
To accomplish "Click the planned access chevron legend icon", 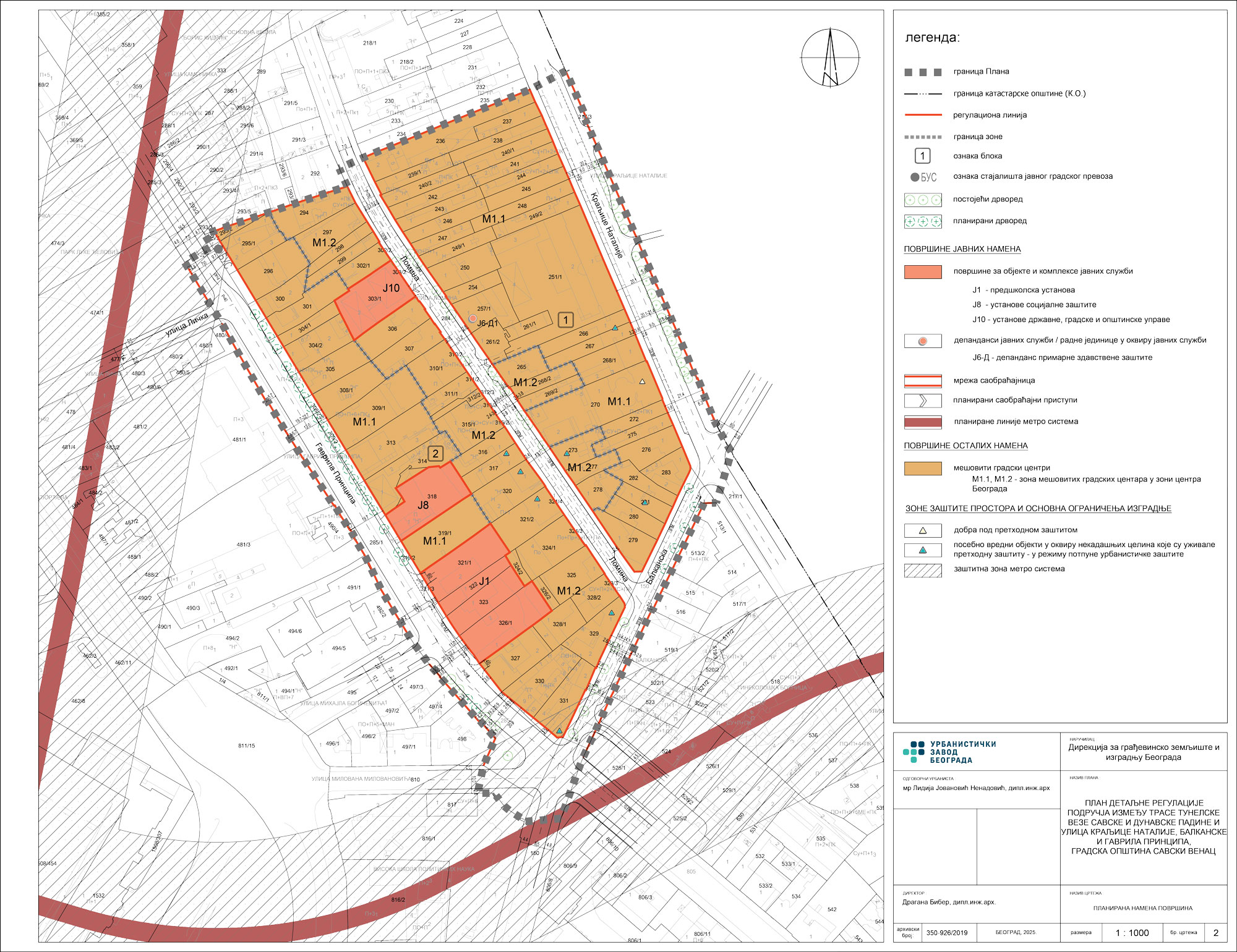I will (923, 401).
